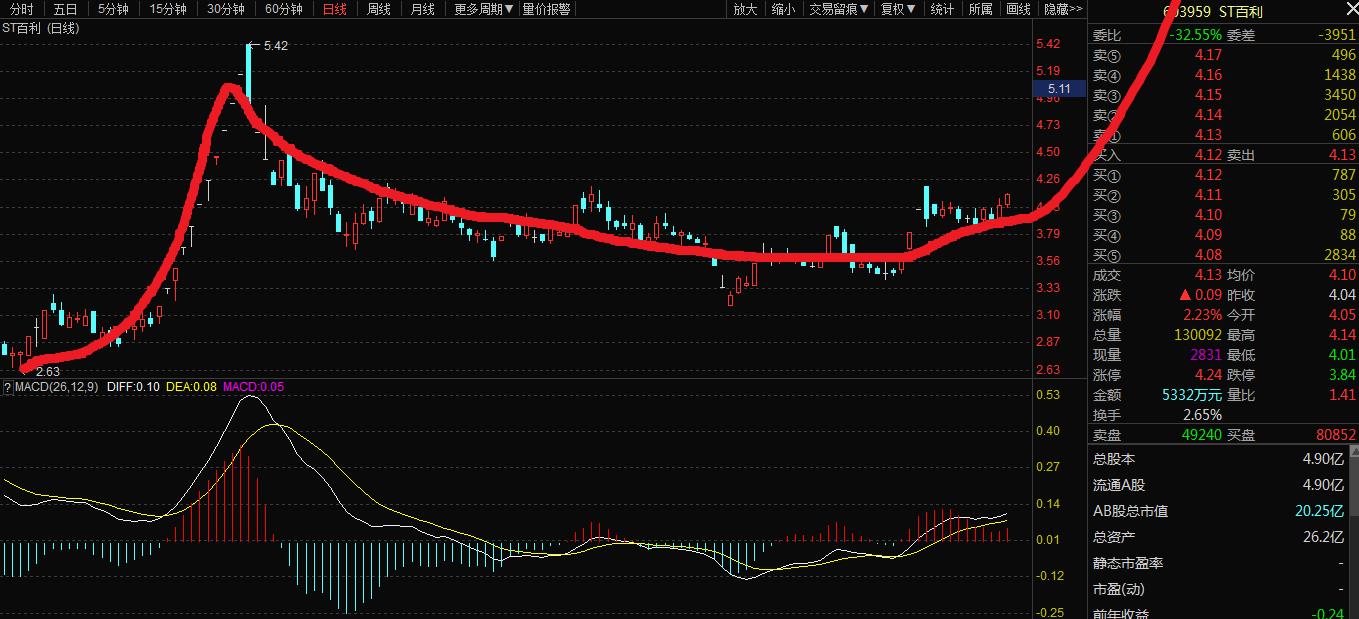Screen dimensions: 1359x619
Task: Click the 最高 value 4.14
Action: click(x=1342, y=335)
